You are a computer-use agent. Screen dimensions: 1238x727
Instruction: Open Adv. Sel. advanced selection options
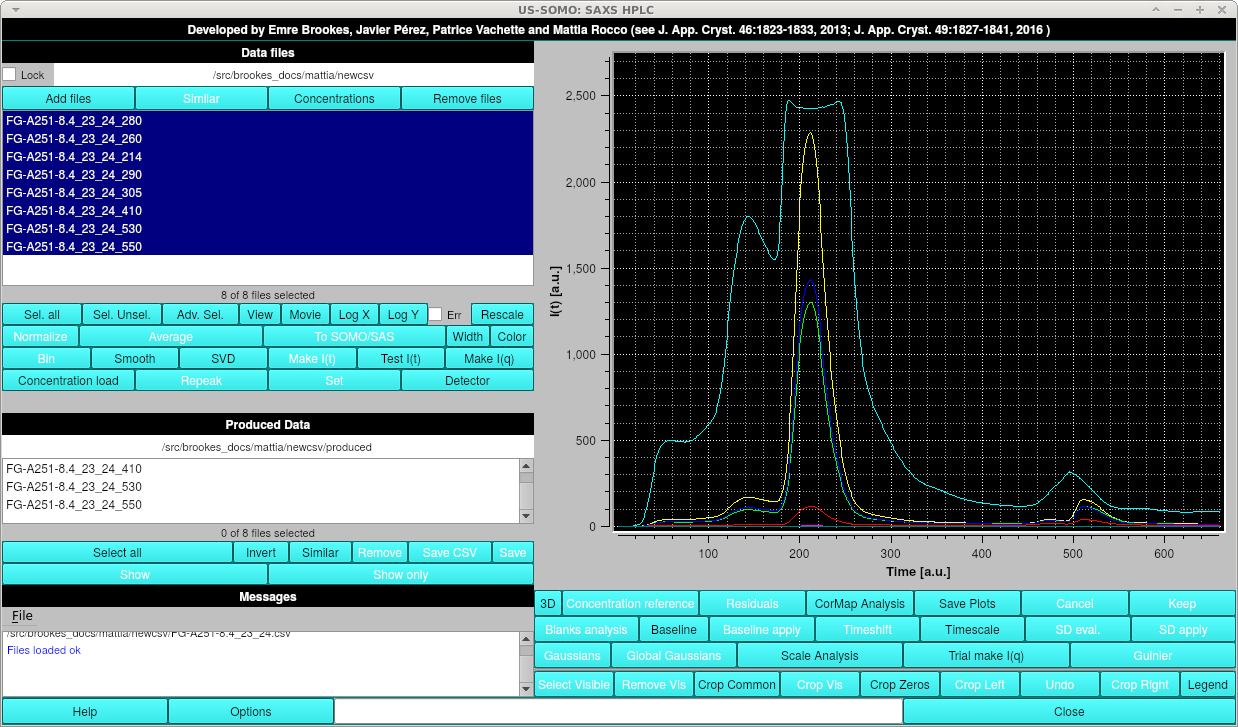(200, 313)
